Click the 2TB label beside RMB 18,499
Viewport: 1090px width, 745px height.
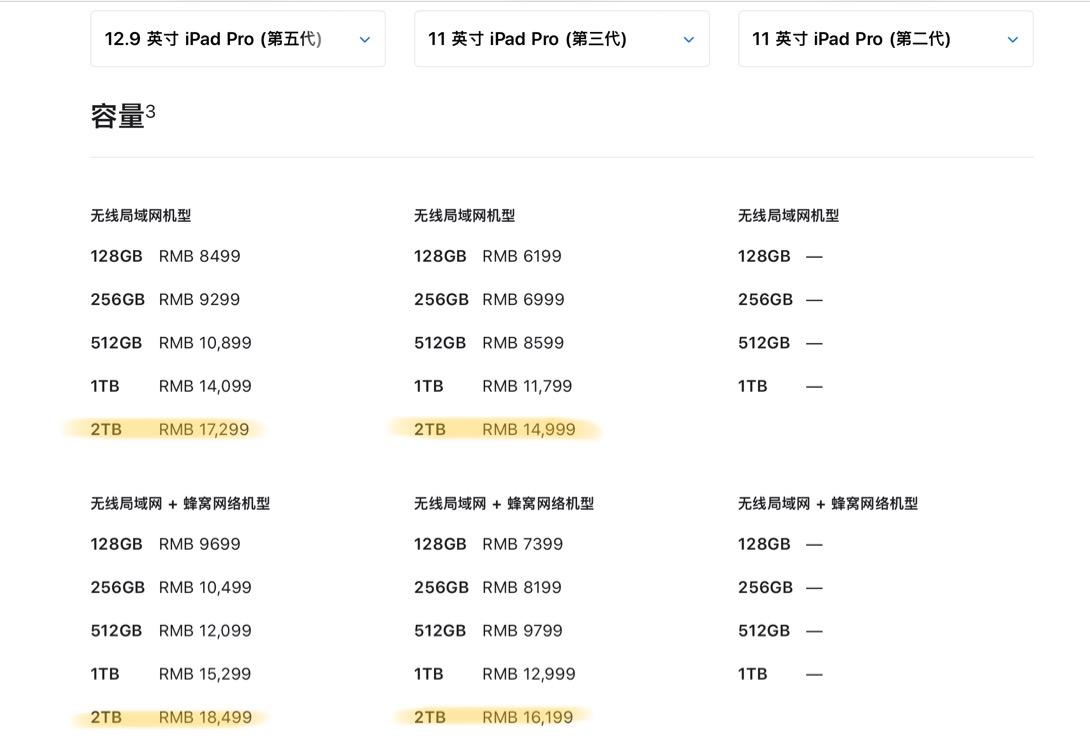click(106, 717)
